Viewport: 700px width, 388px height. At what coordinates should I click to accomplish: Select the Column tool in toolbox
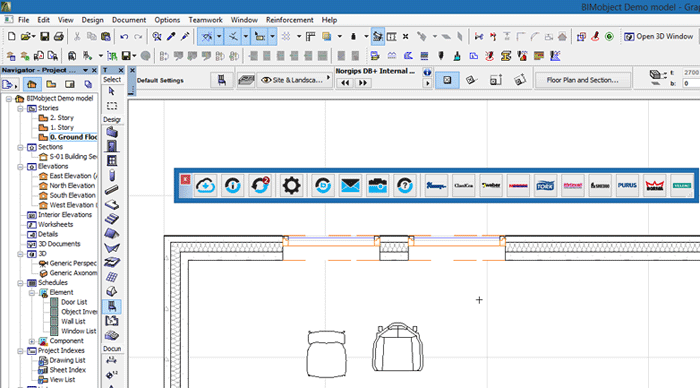112,175
